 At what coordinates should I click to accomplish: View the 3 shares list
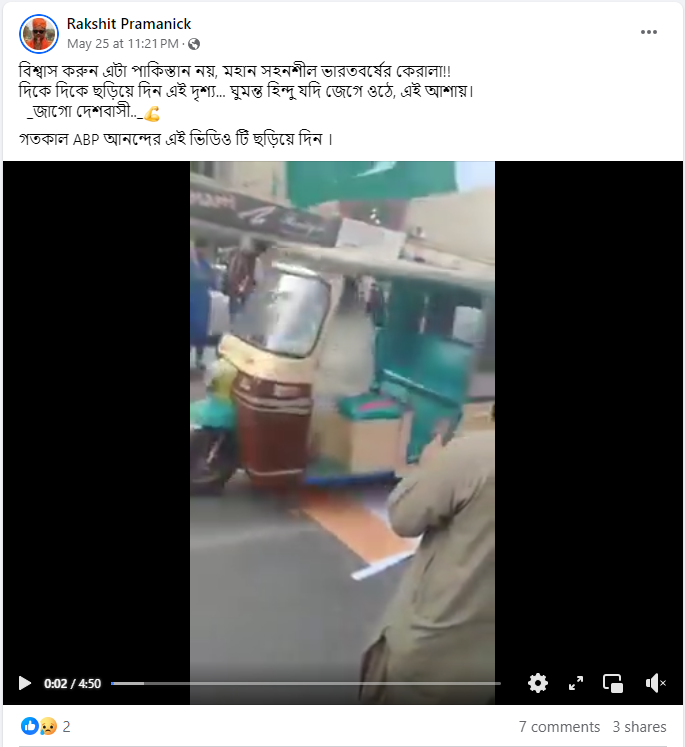tap(639, 727)
